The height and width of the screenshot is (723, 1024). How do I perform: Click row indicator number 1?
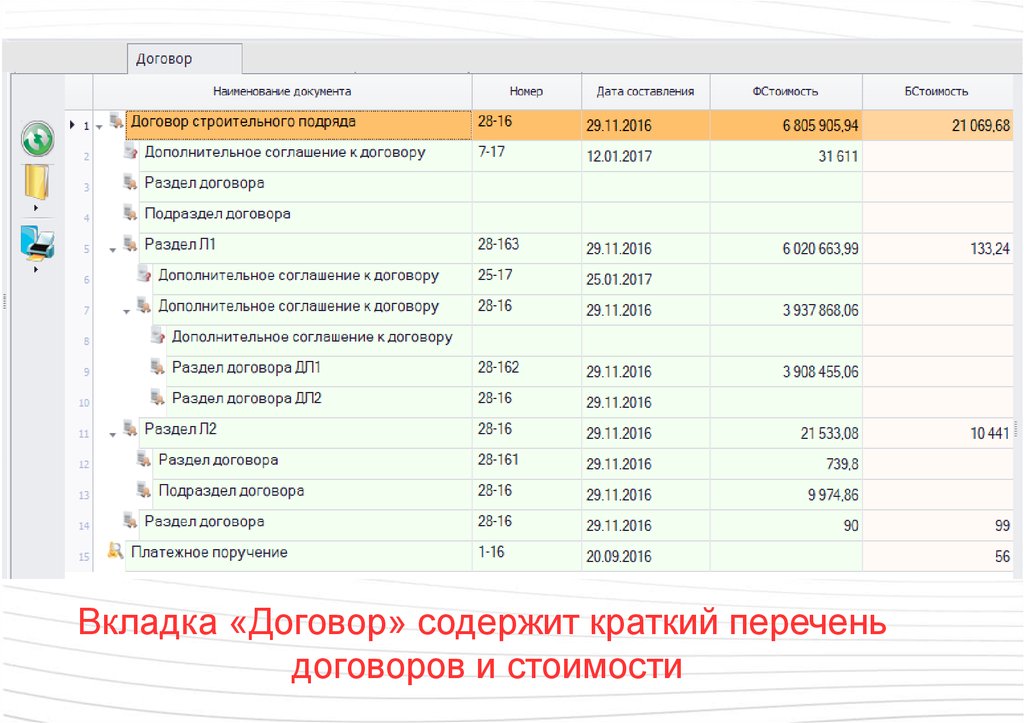86,126
